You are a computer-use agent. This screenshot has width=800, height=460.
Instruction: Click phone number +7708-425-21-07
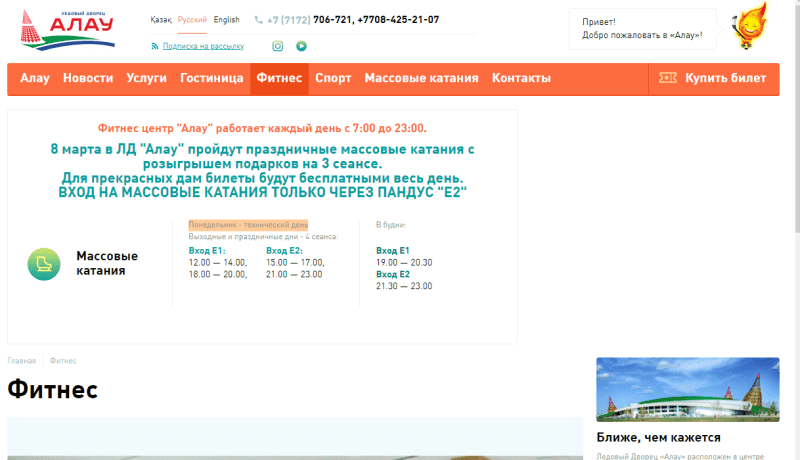(x=398, y=20)
